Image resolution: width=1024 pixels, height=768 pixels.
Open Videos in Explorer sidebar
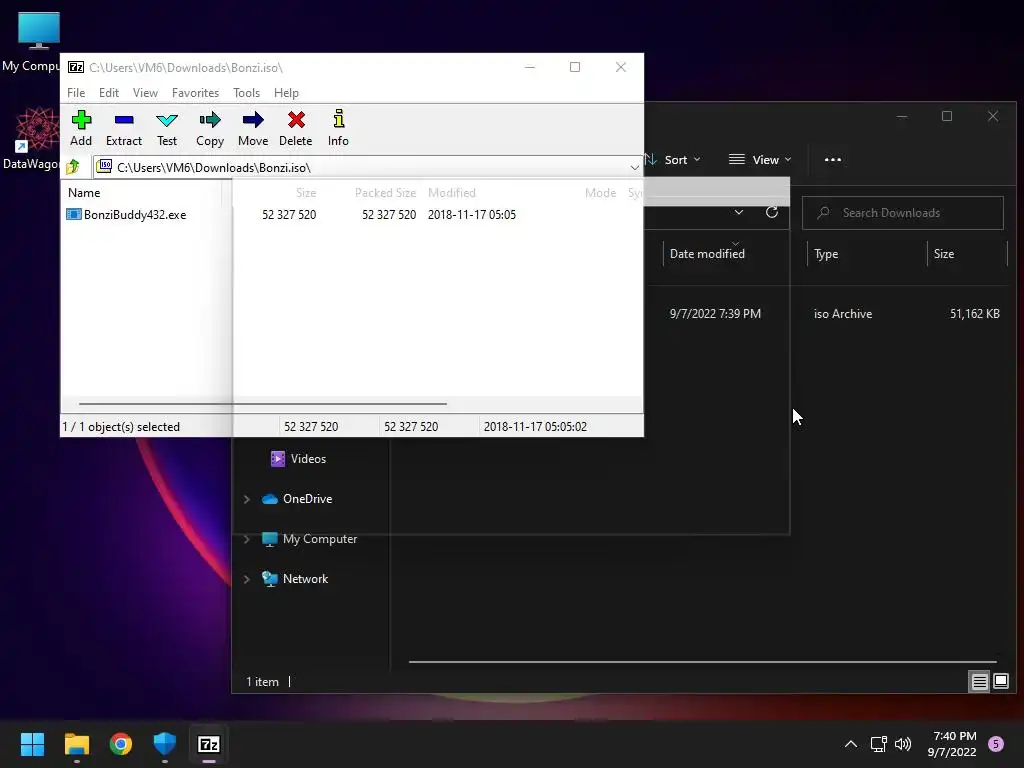click(298, 459)
